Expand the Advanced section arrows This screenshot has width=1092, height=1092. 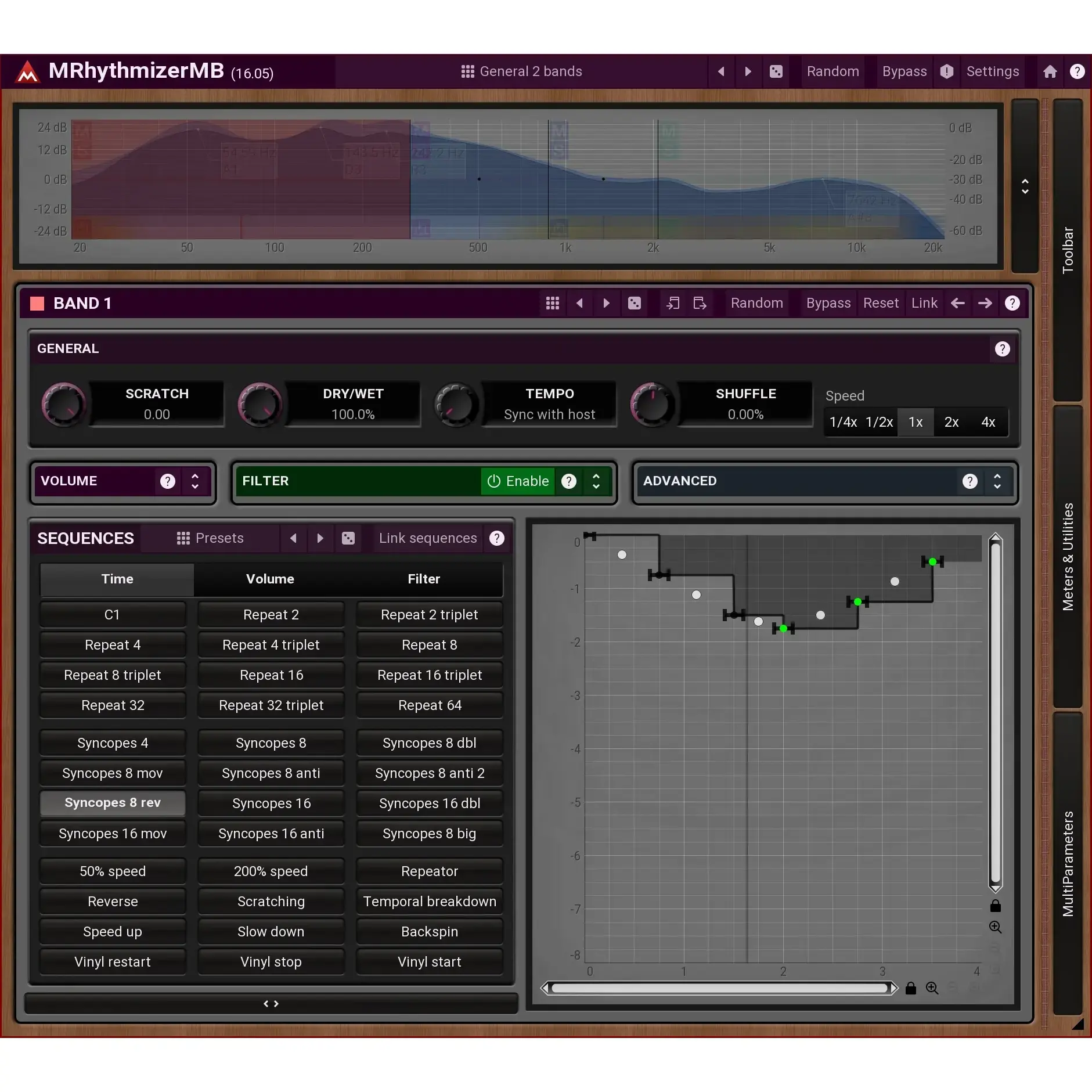[x=997, y=481]
